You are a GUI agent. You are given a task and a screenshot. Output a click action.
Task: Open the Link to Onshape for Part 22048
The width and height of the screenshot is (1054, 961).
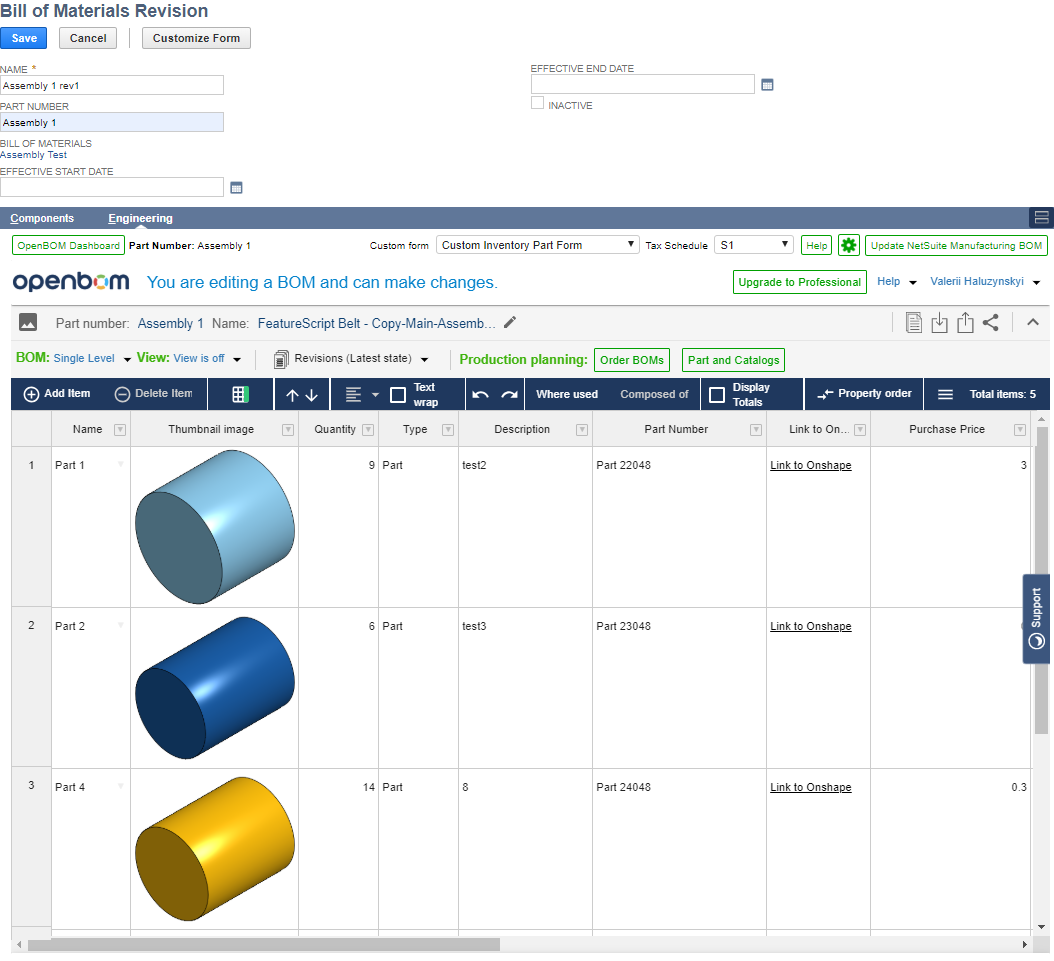(x=811, y=465)
